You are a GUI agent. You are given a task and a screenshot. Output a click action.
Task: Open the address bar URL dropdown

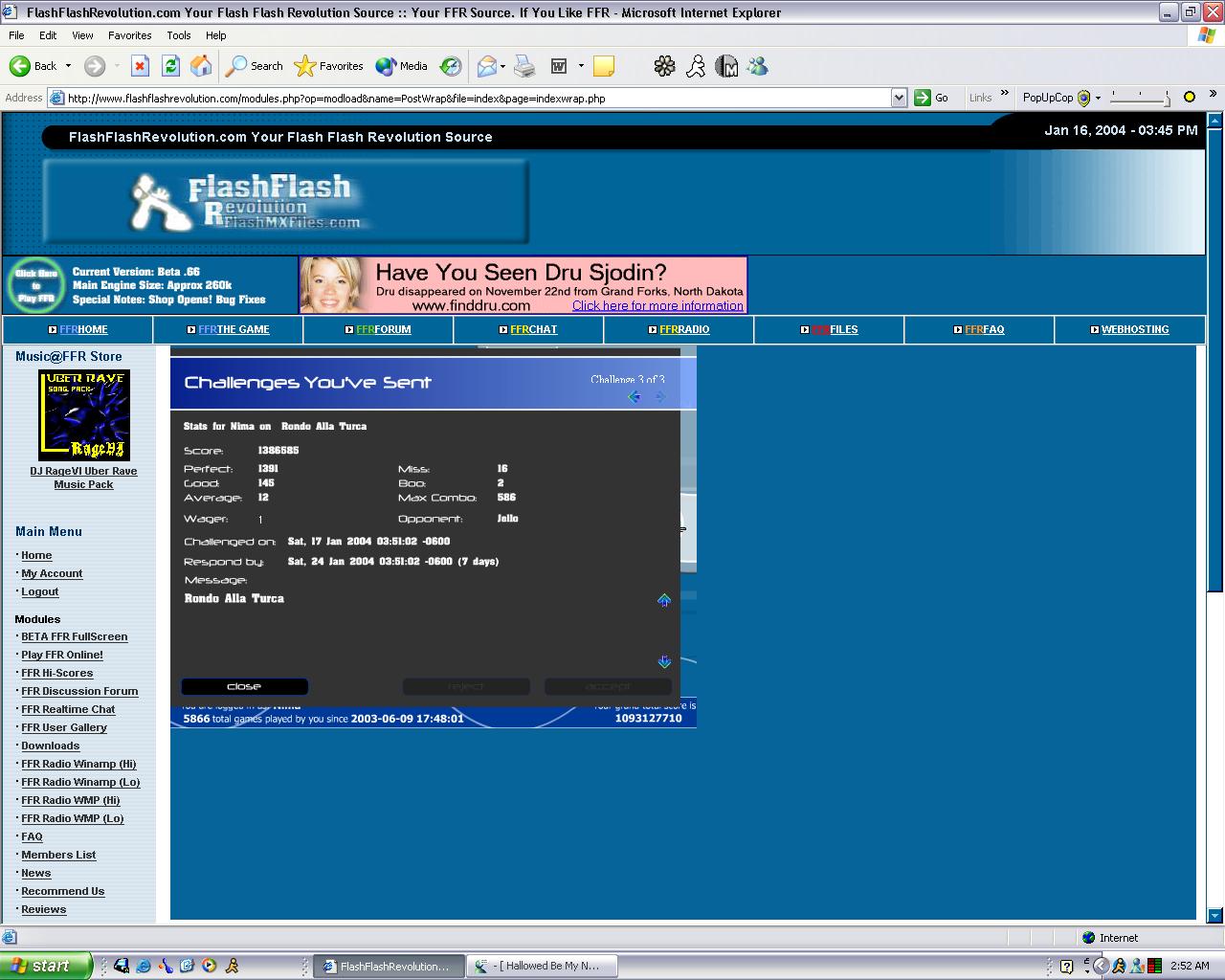pyautogui.click(x=899, y=98)
